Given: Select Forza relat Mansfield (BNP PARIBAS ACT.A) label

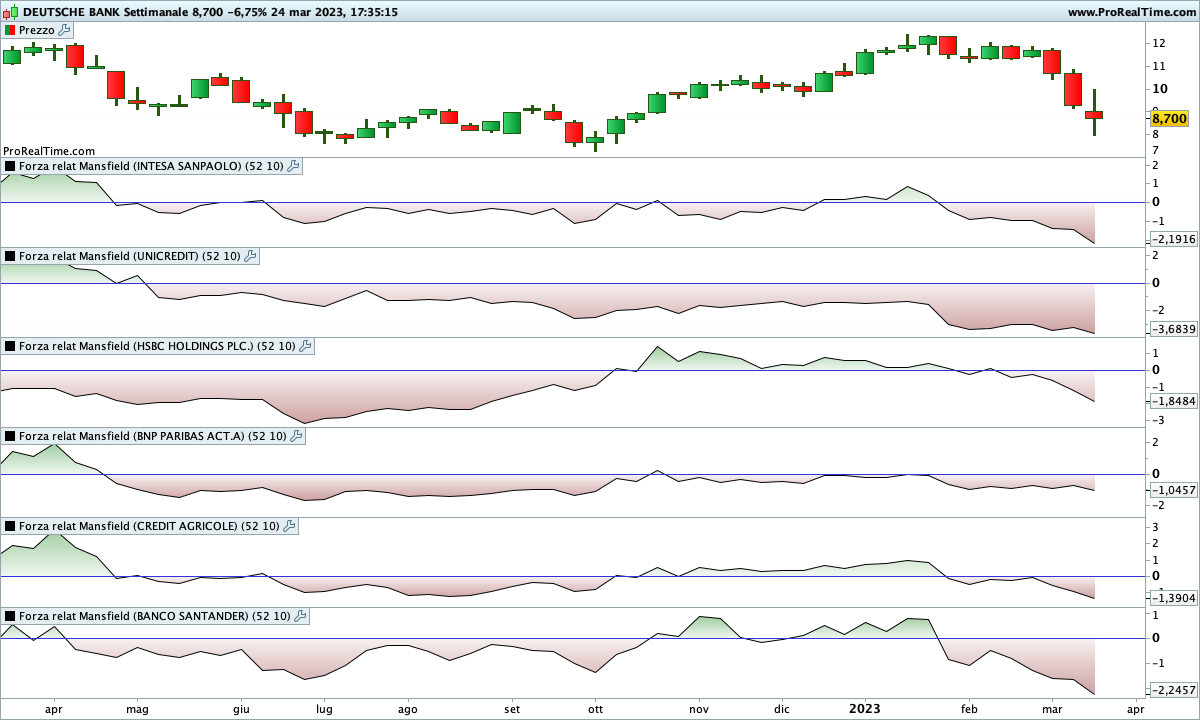Looking at the screenshot, I should click(153, 436).
